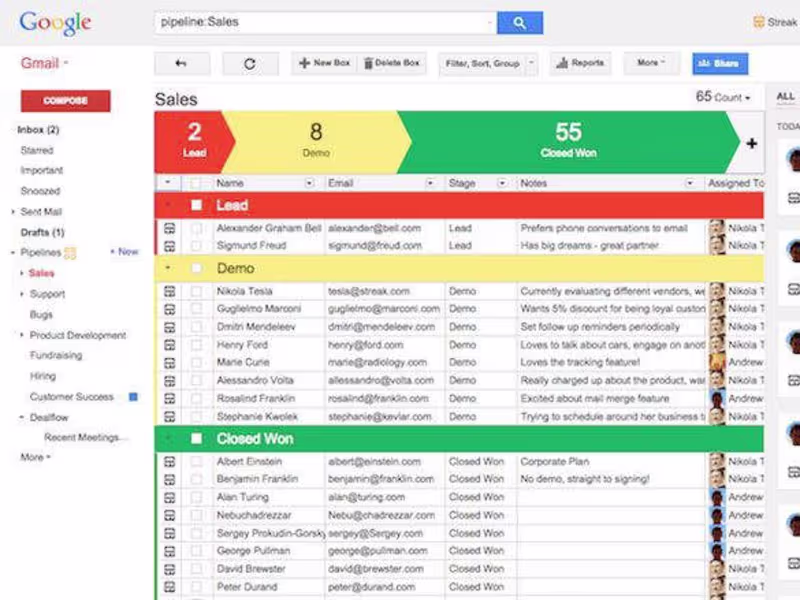Select checkbox for Nikola Tesla row
800x600 pixels.
[196, 291]
